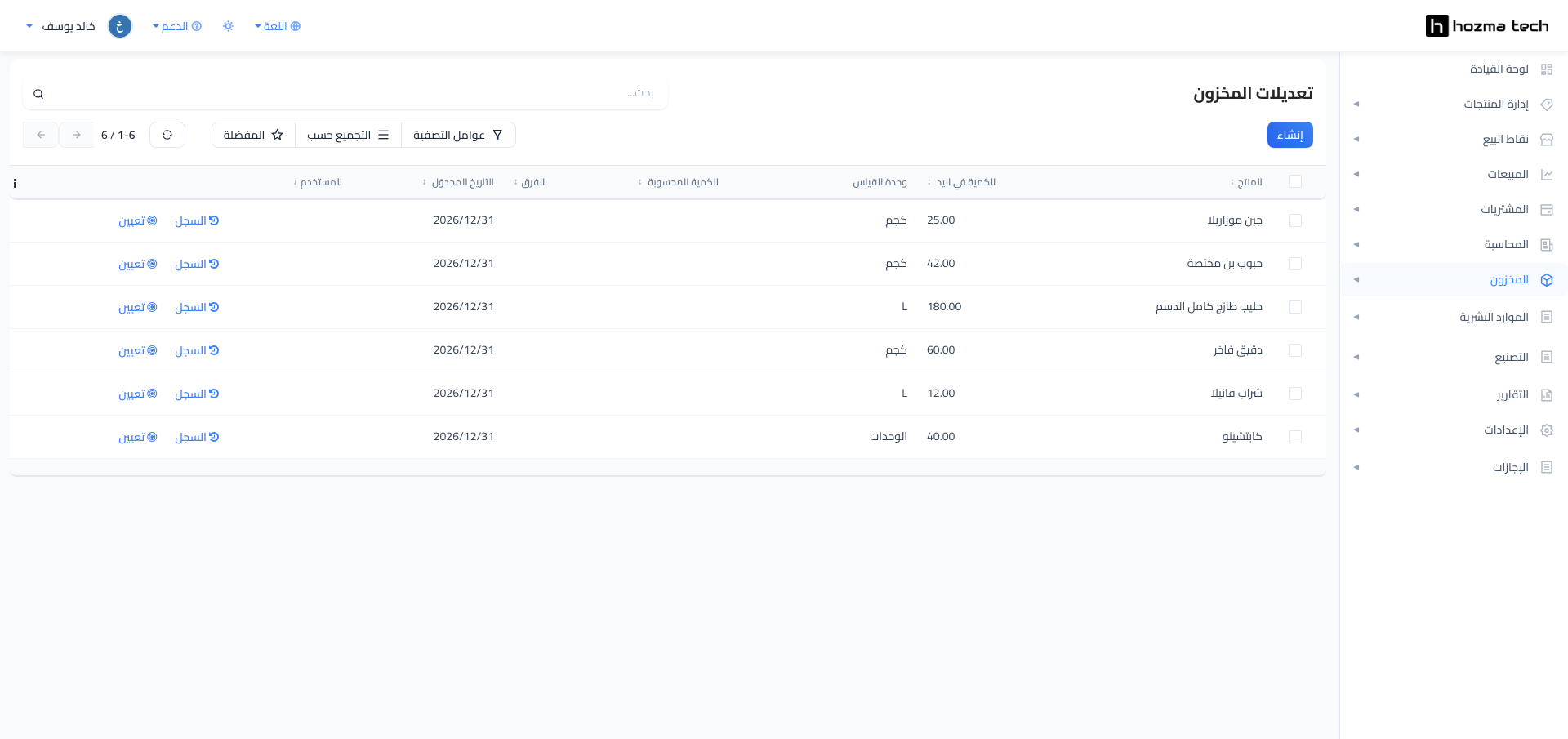The height and width of the screenshot is (739, 1568).
Task: Expand نقاط البيع sidebar arrow
Action: pos(1356,140)
